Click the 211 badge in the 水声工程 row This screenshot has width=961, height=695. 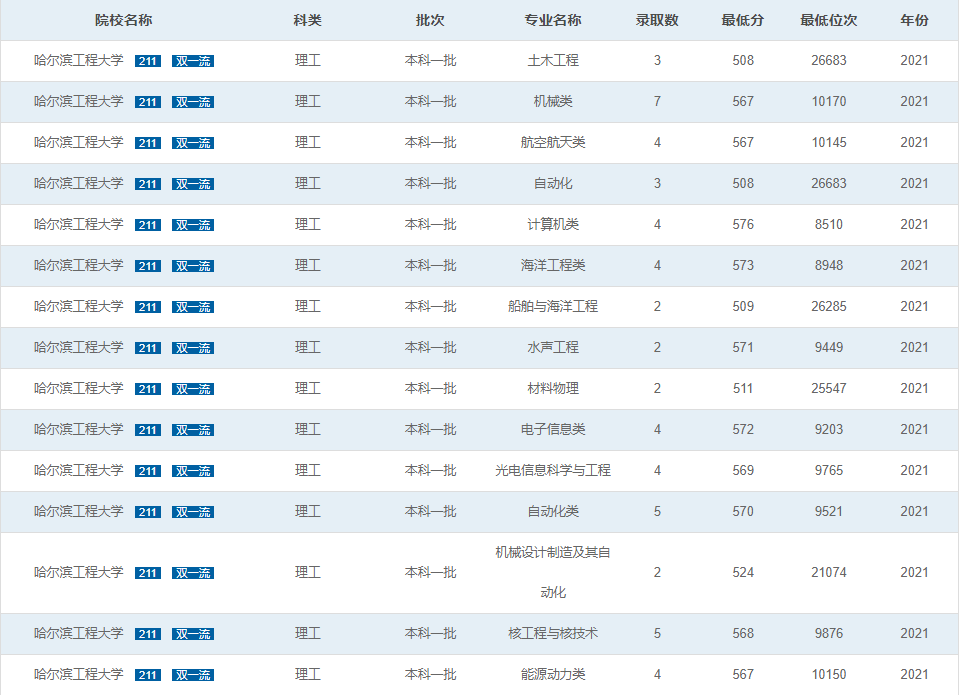pyautogui.click(x=148, y=348)
